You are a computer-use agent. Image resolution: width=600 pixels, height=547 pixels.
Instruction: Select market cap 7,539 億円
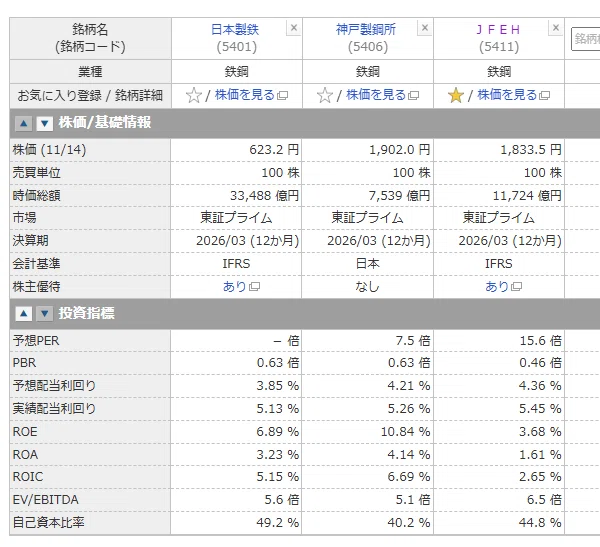pos(399,196)
